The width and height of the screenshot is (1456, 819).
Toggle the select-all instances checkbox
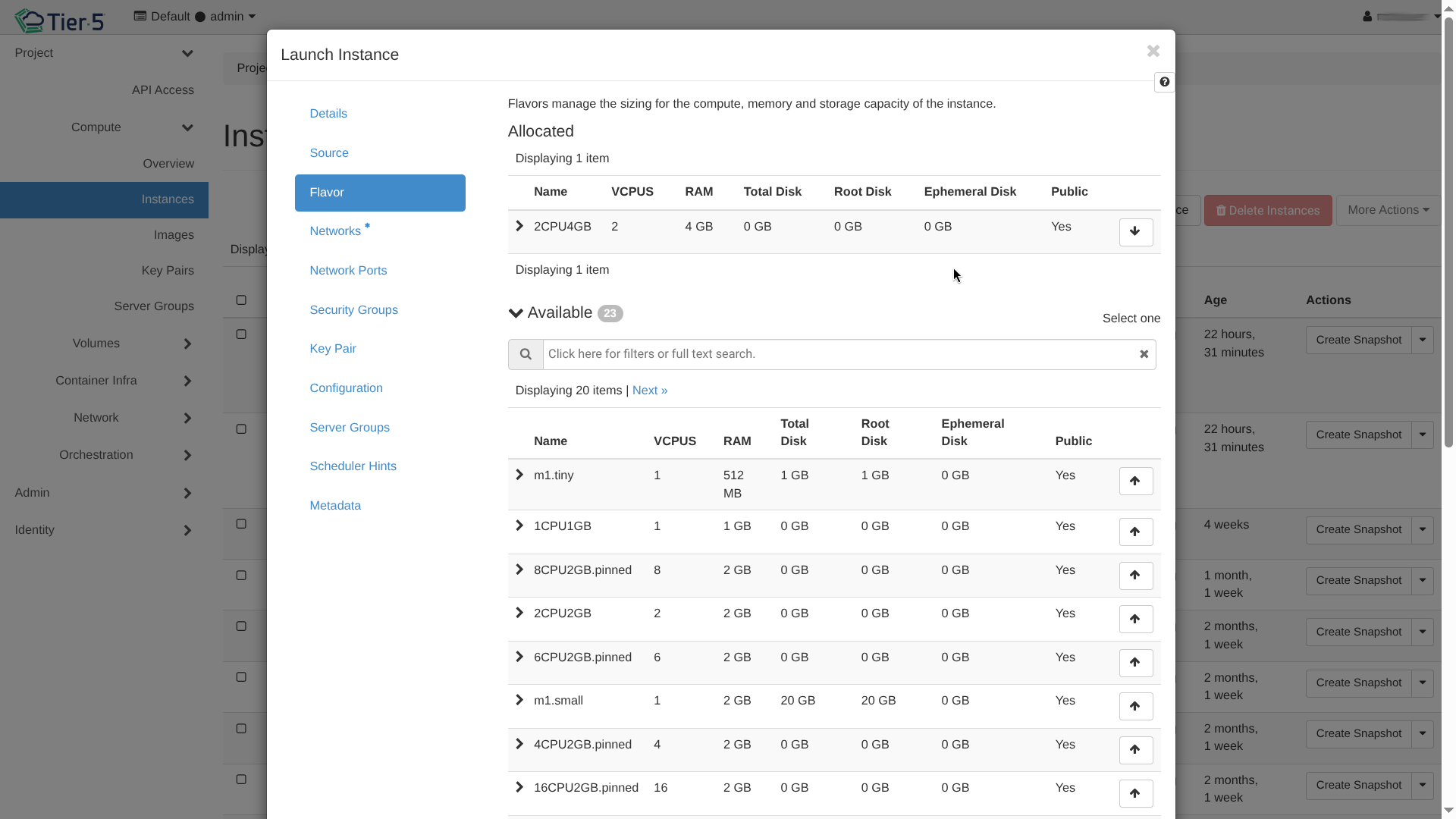241,300
